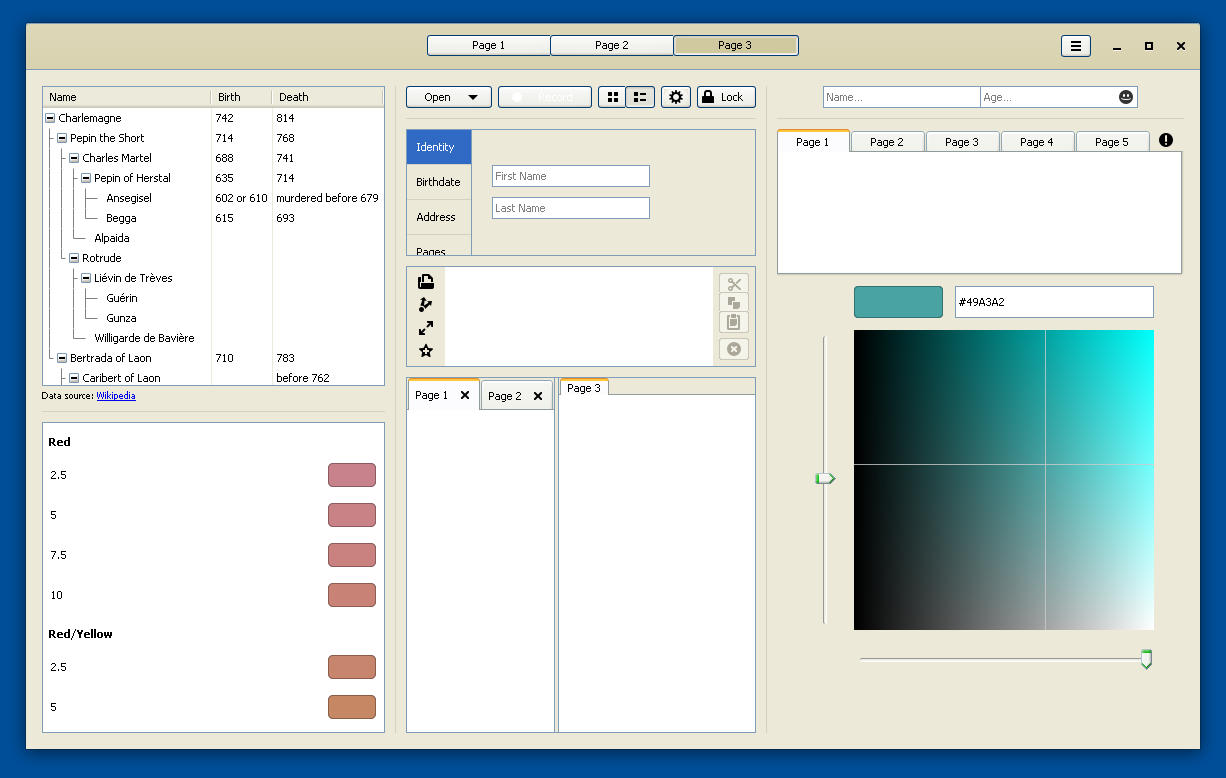Image resolution: width=1226 pixels, height=778 pixels.
Task: Click the print/inbox icon in the text toolbar
Action: [426, 281]
